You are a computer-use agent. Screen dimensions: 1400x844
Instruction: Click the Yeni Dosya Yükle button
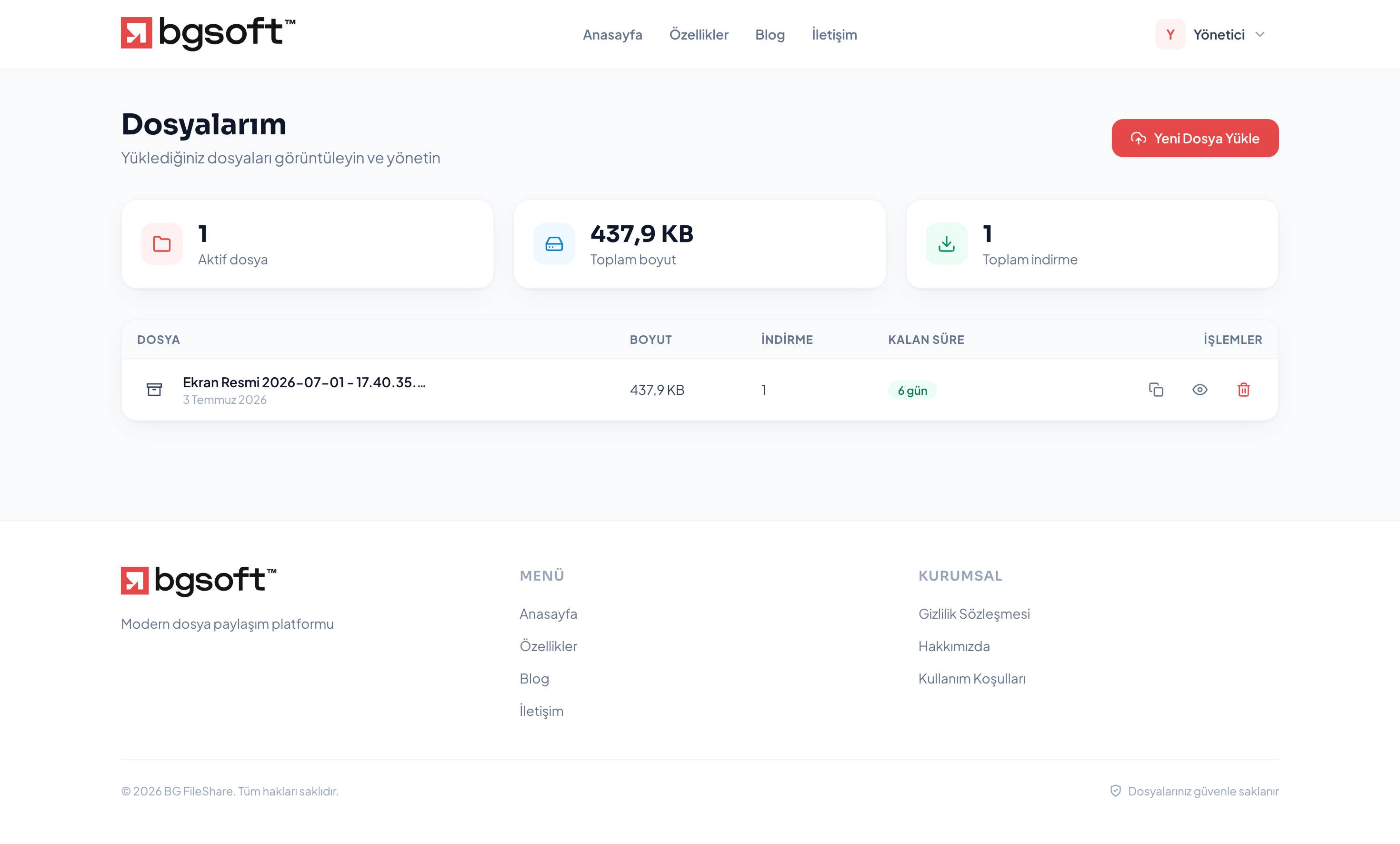point(1195,138)
